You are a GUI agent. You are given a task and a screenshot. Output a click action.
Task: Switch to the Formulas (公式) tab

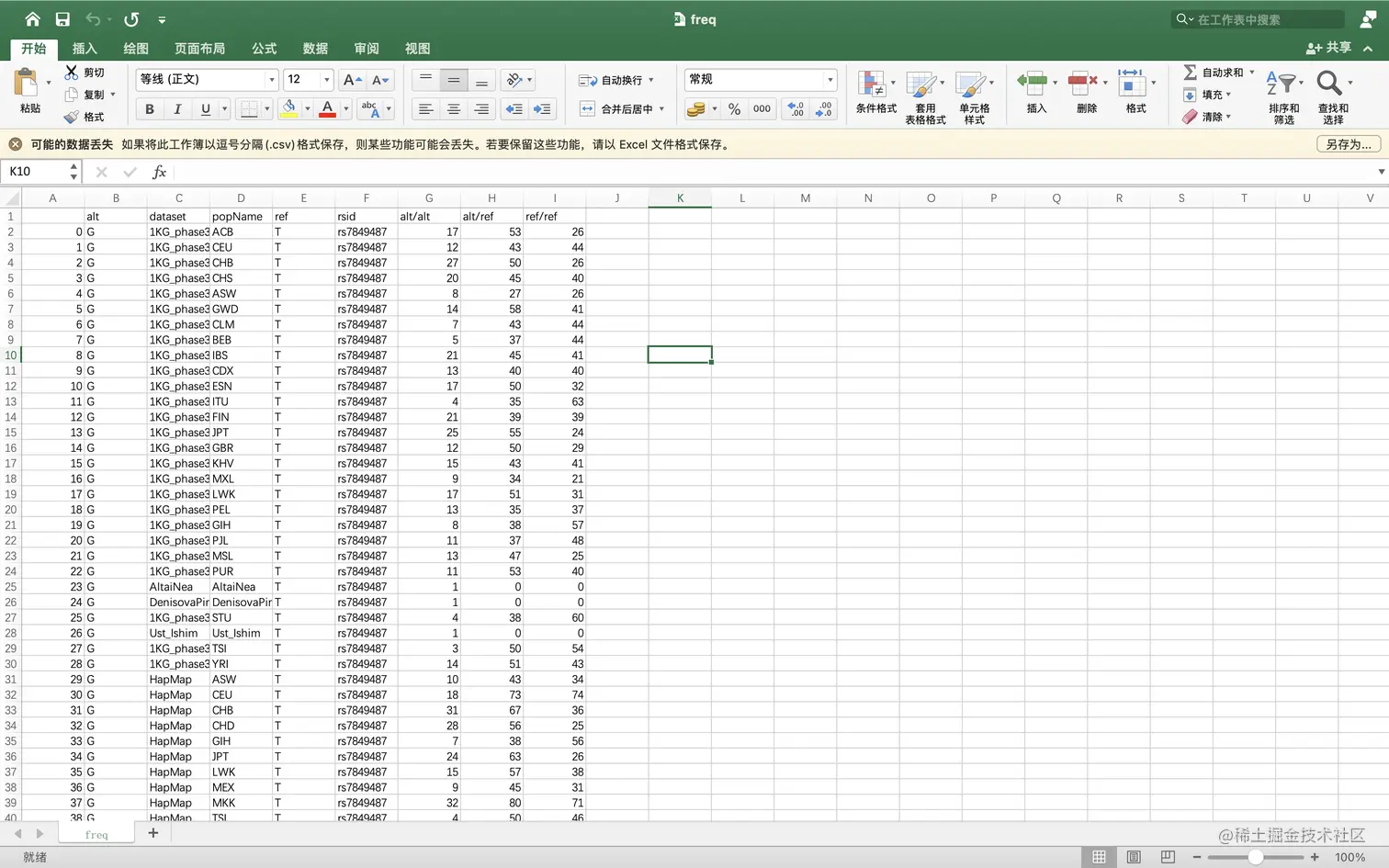(x=265, y=49)
